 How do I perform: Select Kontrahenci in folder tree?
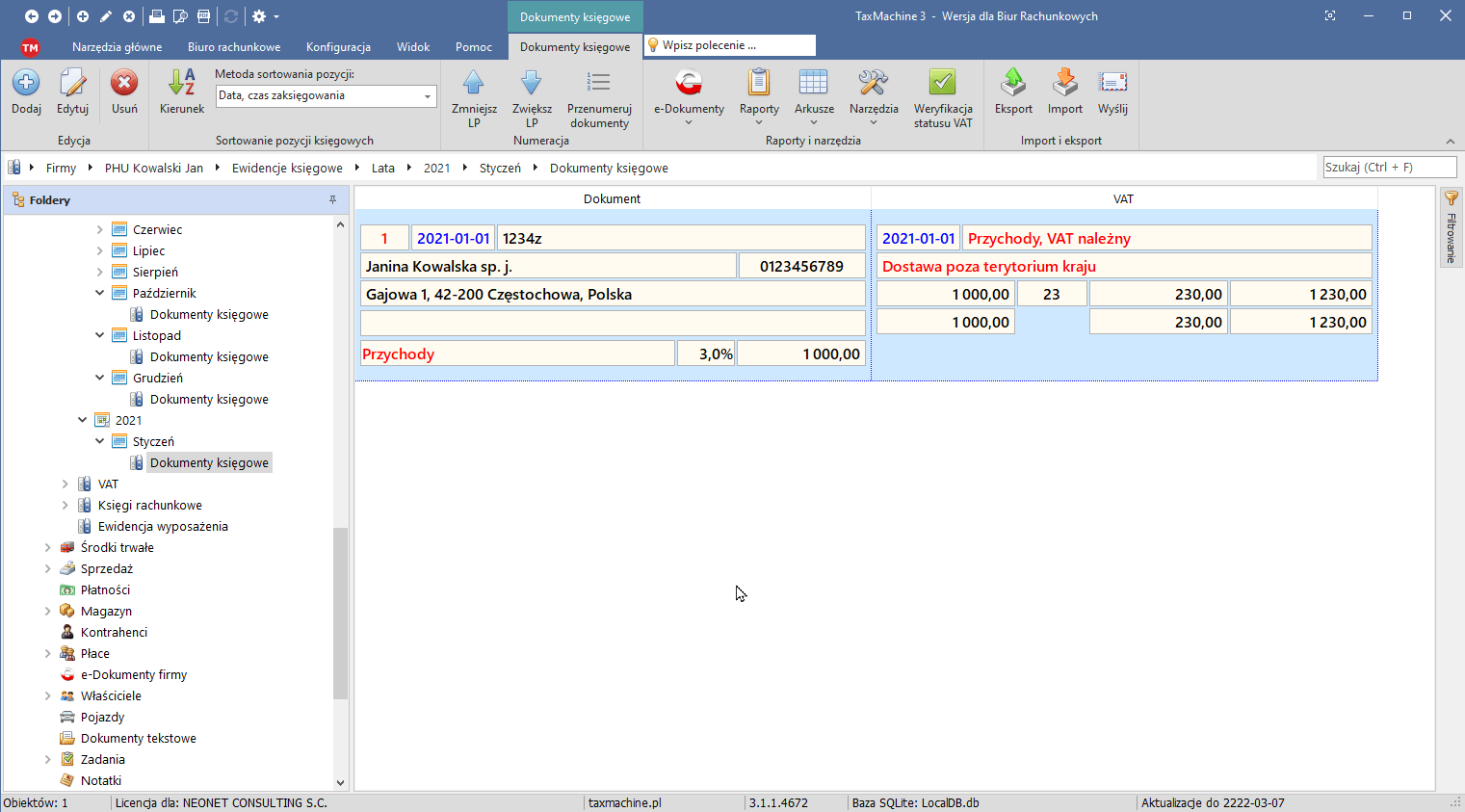(114, 632)
